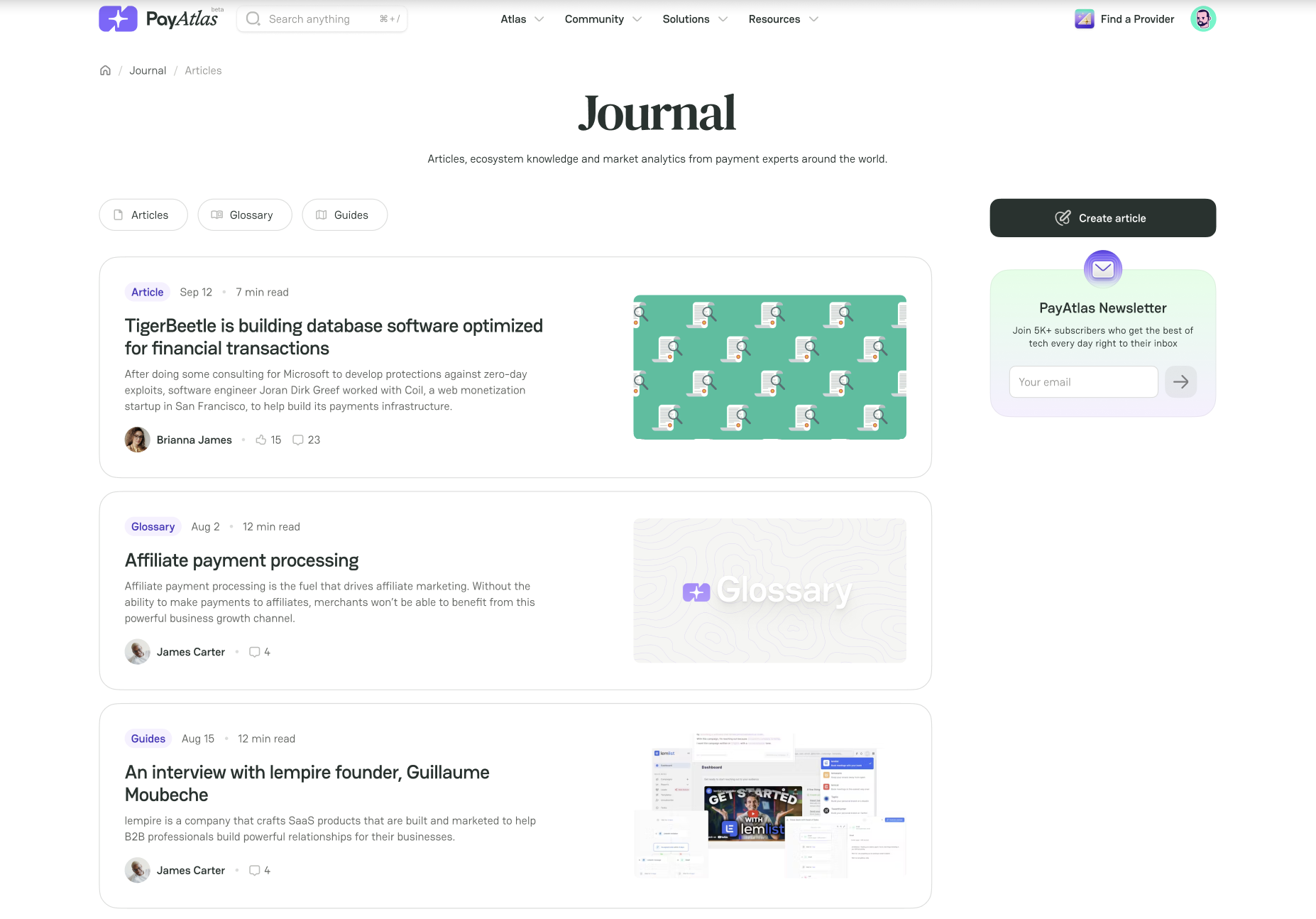Image resolution: width=1316 pixels, height=919 pixels.
Task: Expand the Community dropdown menu
Action: (x=603, y=19)
